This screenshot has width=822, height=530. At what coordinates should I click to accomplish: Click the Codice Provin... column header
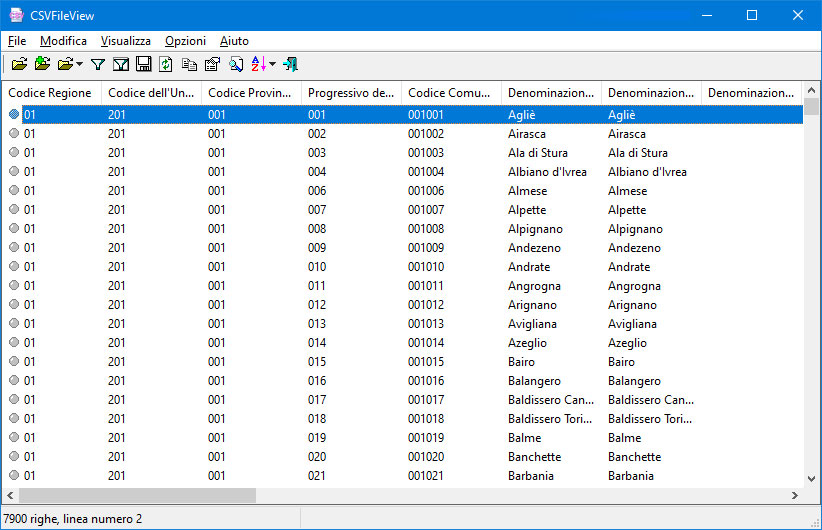251,93
